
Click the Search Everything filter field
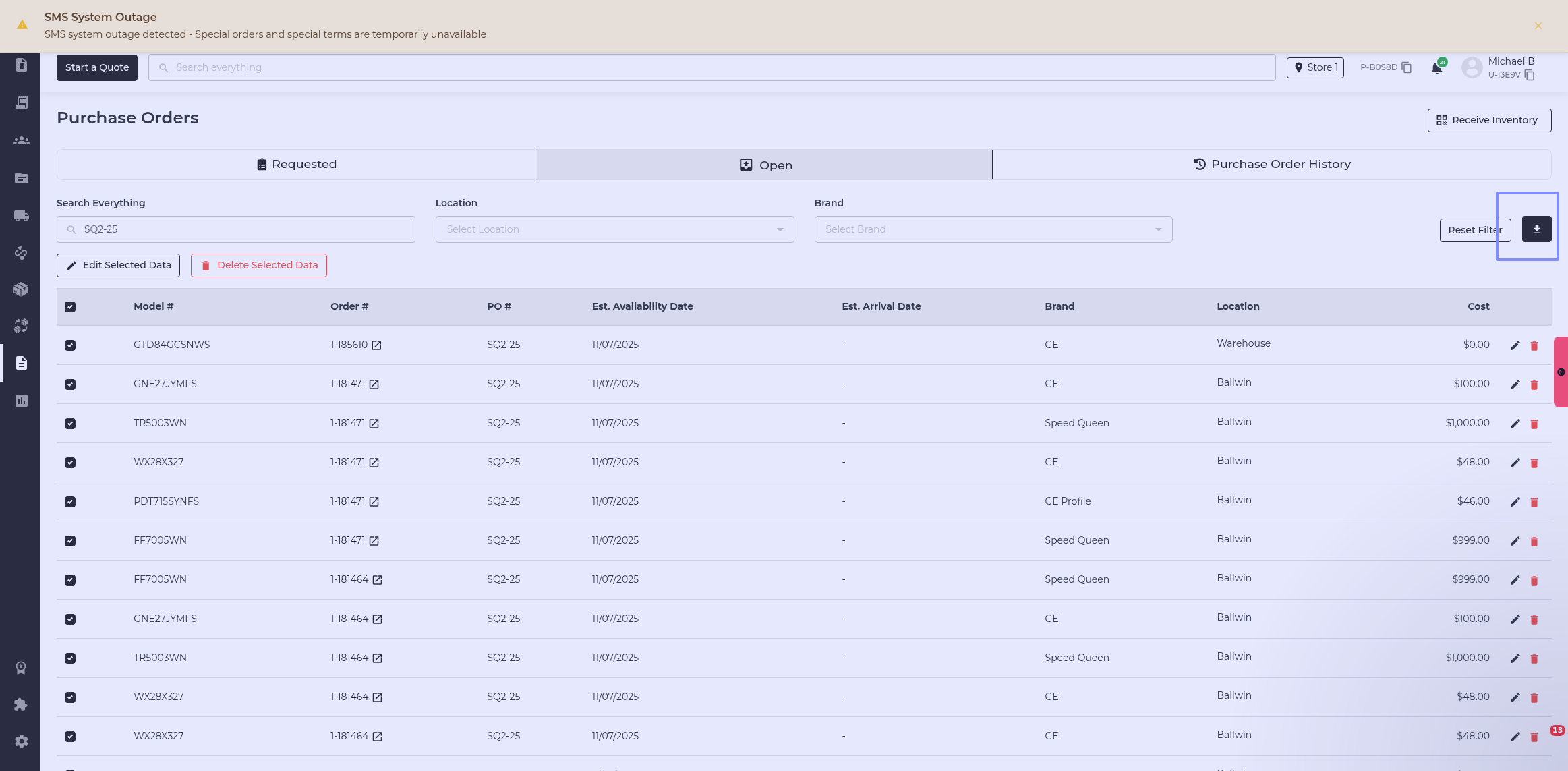tap(236, 229)
